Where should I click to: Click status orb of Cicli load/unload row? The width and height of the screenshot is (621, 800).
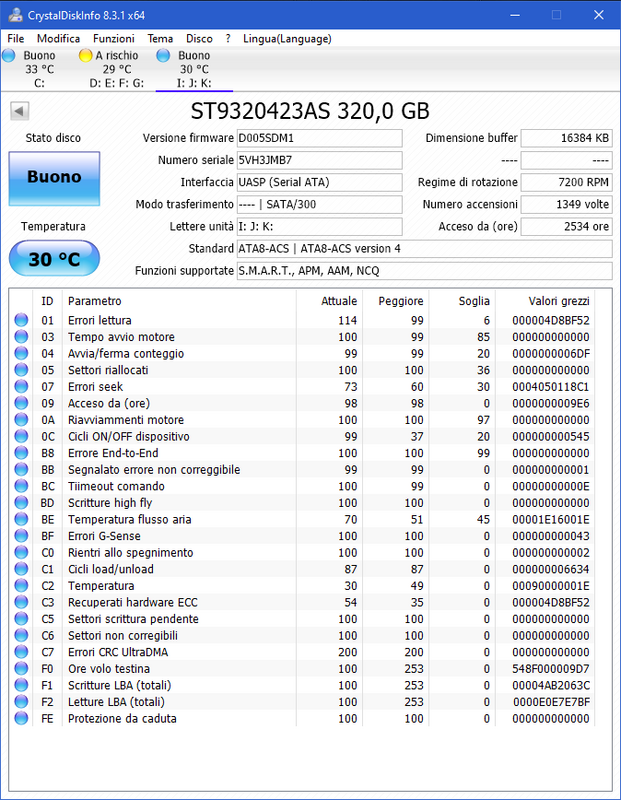21,569
